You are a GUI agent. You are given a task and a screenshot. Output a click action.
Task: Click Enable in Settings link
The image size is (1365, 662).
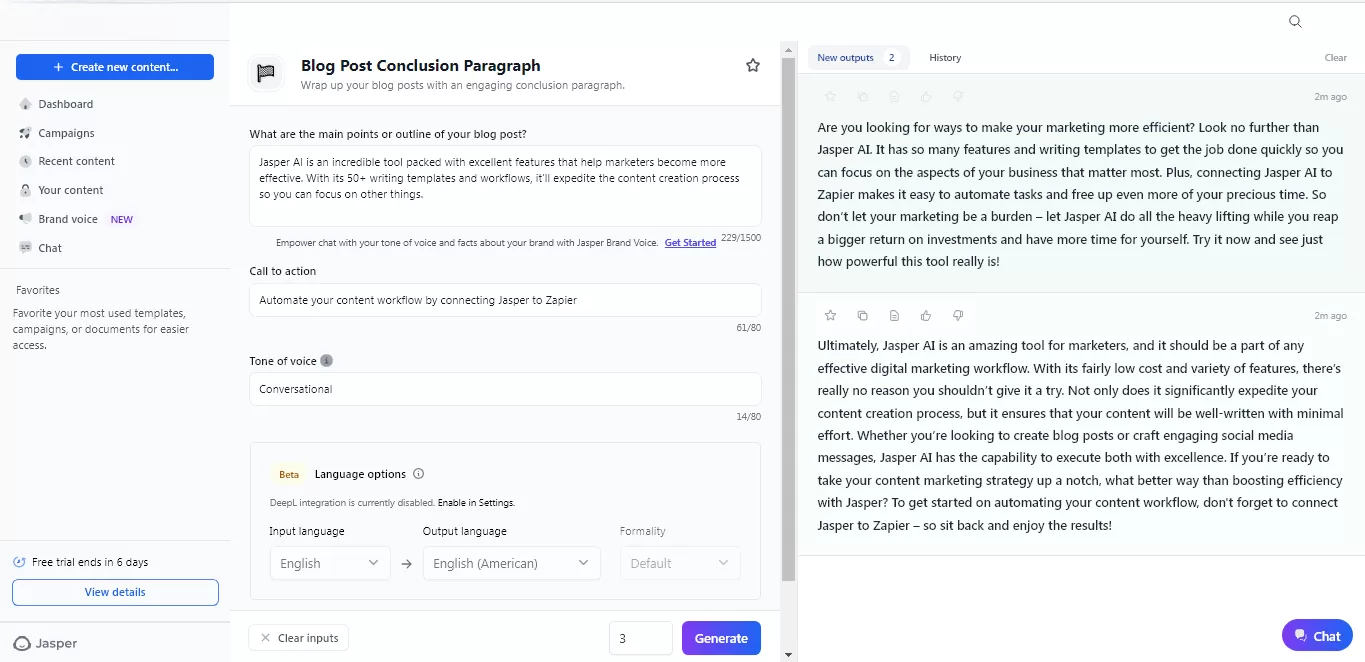click(x=476, y=502)
